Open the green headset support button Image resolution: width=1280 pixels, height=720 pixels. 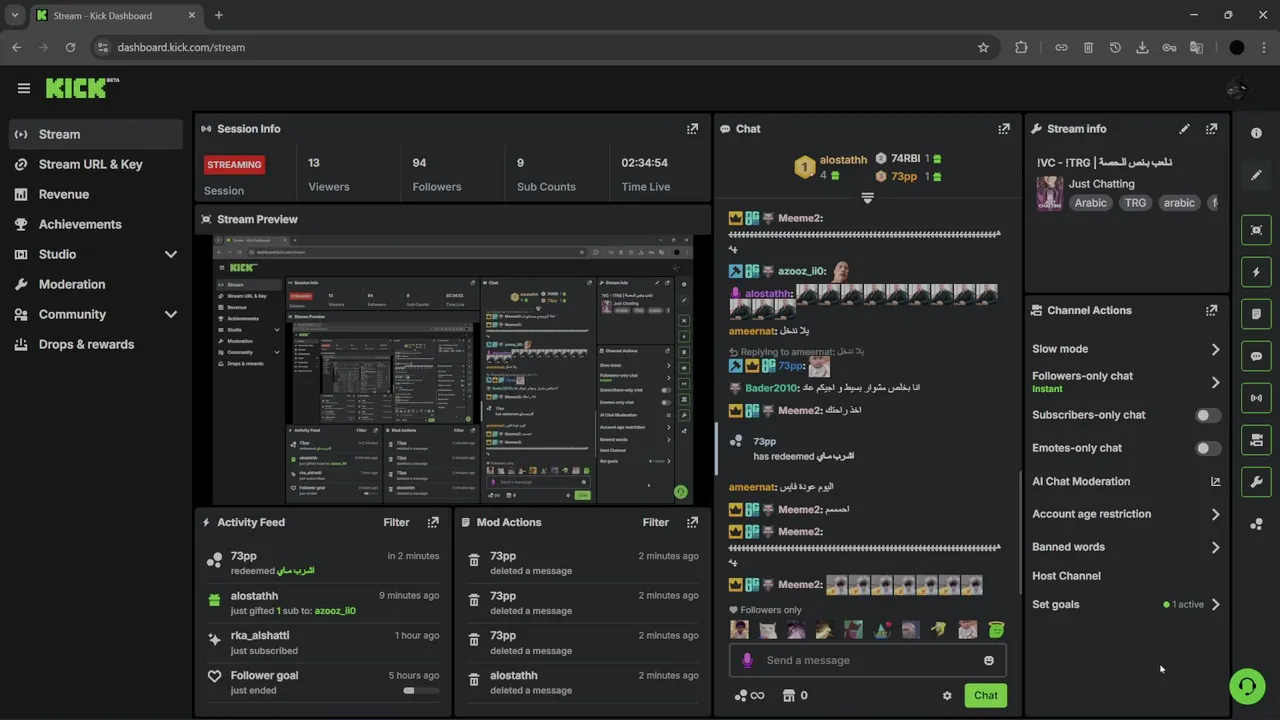pyautogui.click(x=1247, y=686)
